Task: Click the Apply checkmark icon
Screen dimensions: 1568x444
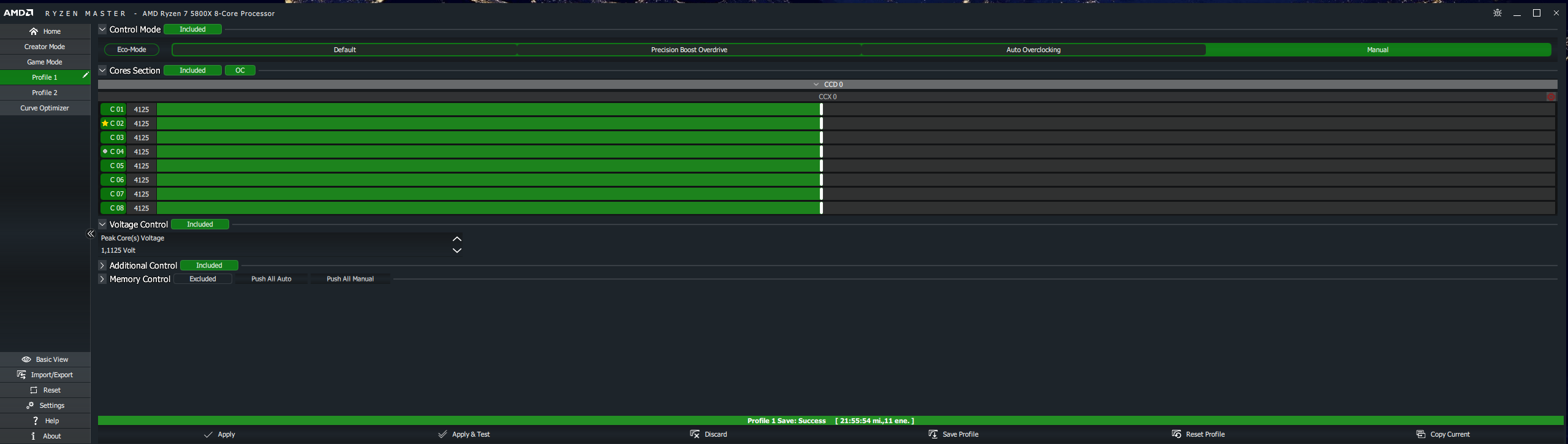Action: (x=208, y=434)
